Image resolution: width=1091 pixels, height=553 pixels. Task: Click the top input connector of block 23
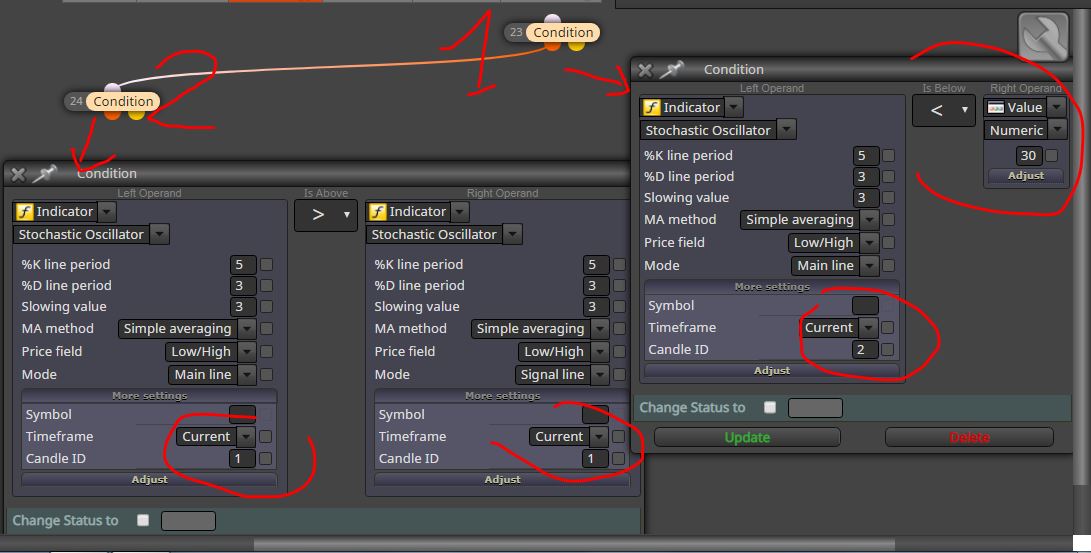552,18
